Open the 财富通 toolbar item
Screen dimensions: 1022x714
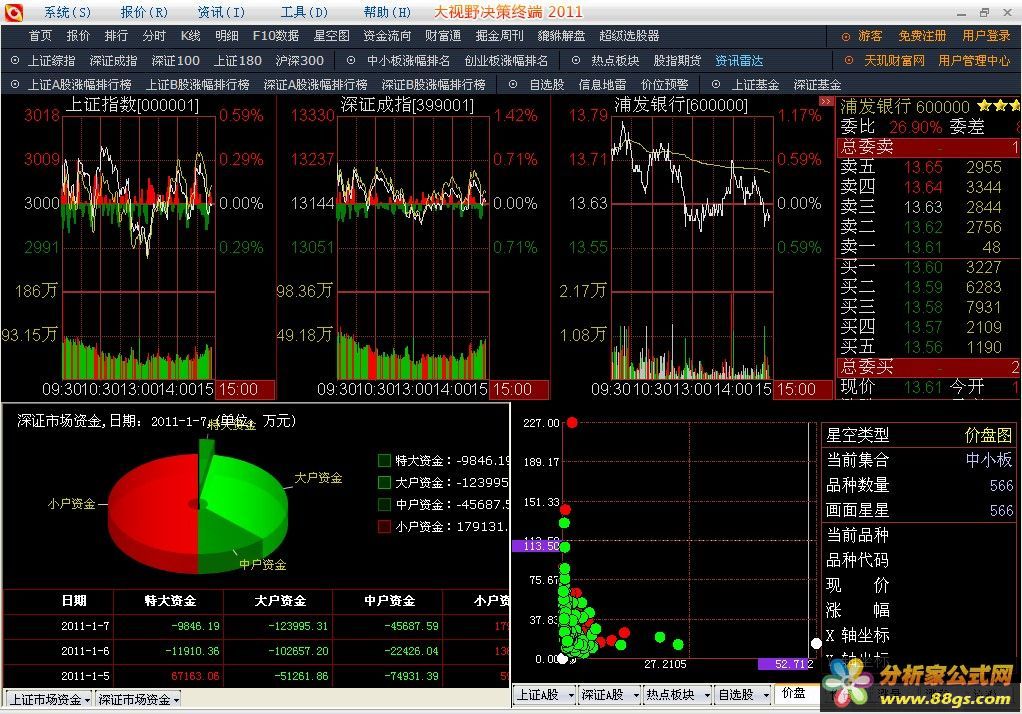pos(443,36)
